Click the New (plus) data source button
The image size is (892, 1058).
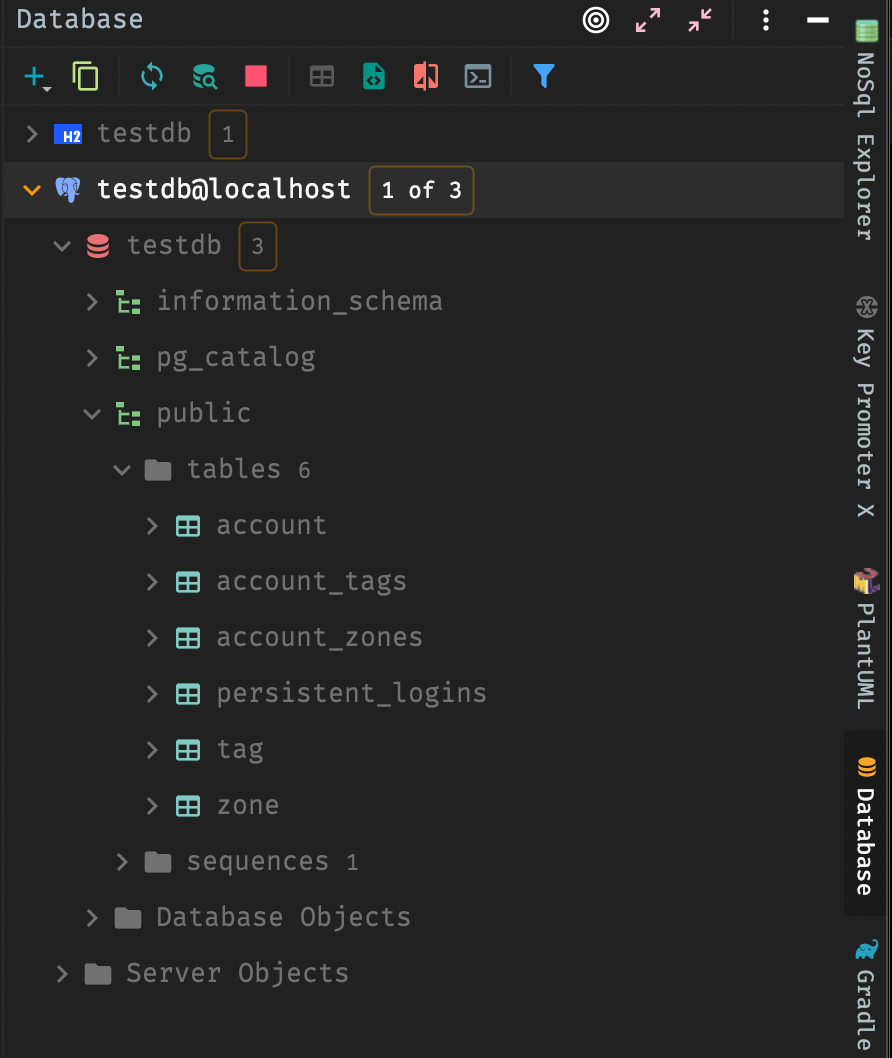(x=36, y=77)
